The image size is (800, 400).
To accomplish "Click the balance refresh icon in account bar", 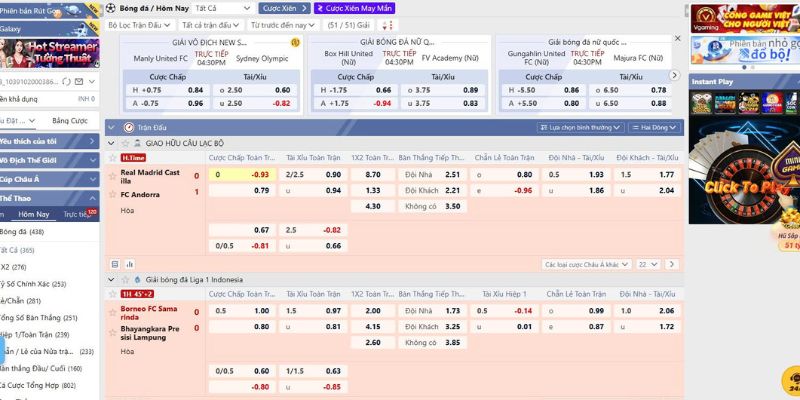I will pos(66,81).
